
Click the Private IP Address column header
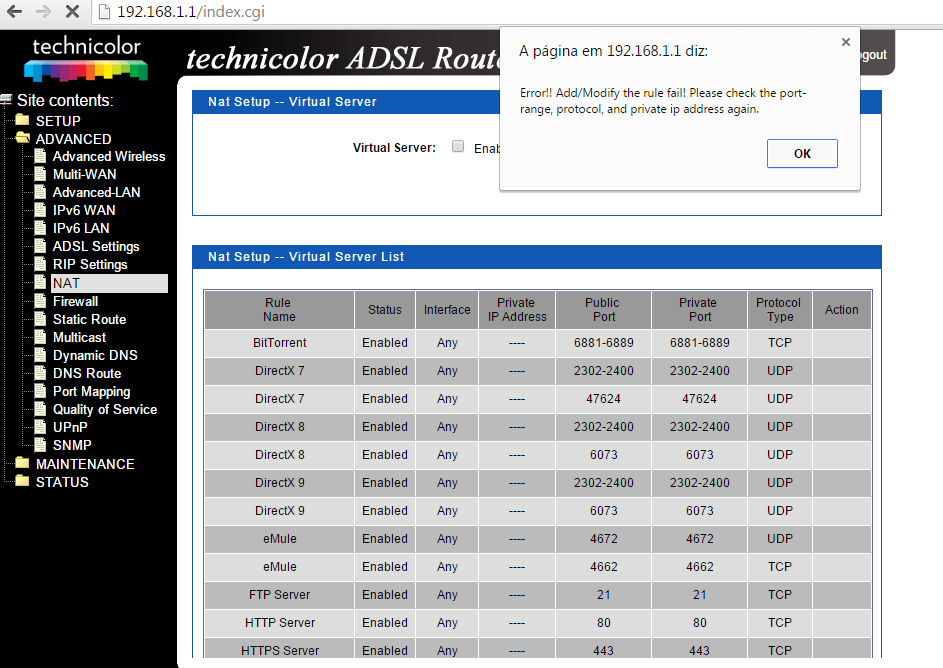517,310
